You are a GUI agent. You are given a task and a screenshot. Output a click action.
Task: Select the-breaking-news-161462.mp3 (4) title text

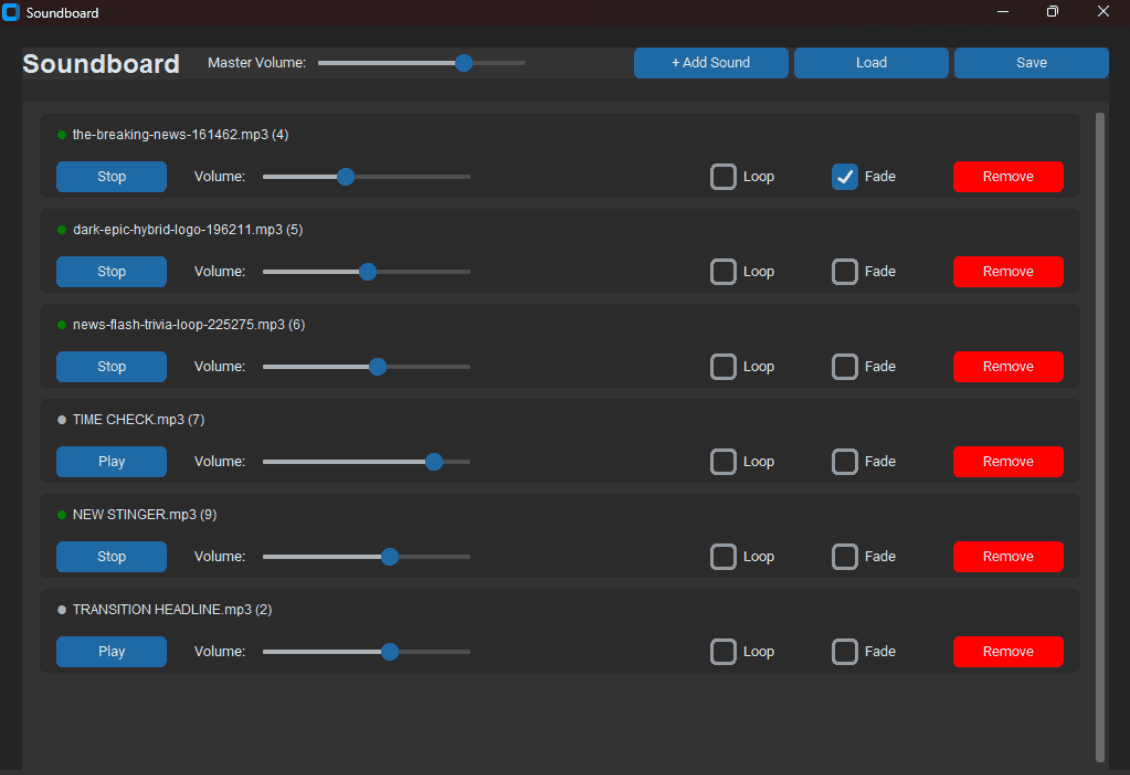coord(180,135)
